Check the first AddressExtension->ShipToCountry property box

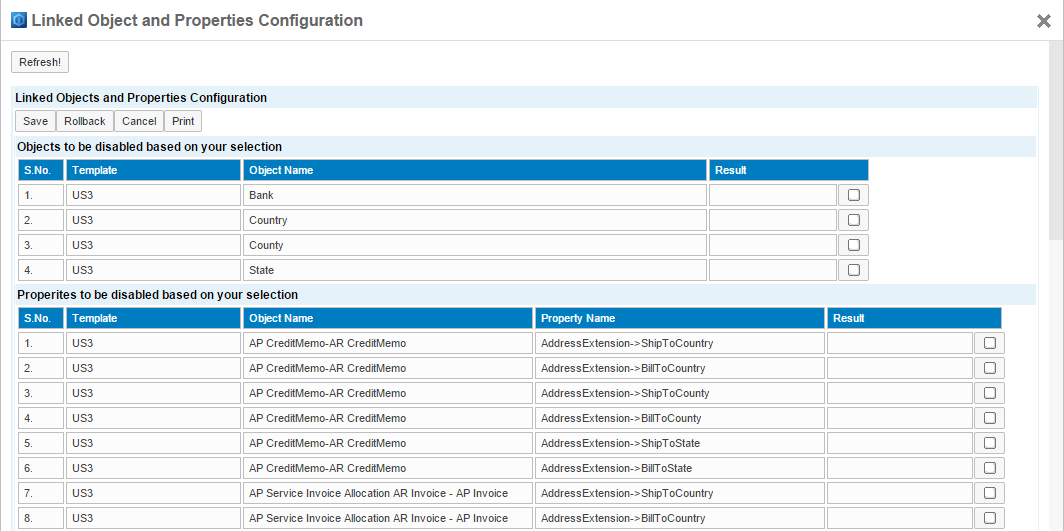989,343
